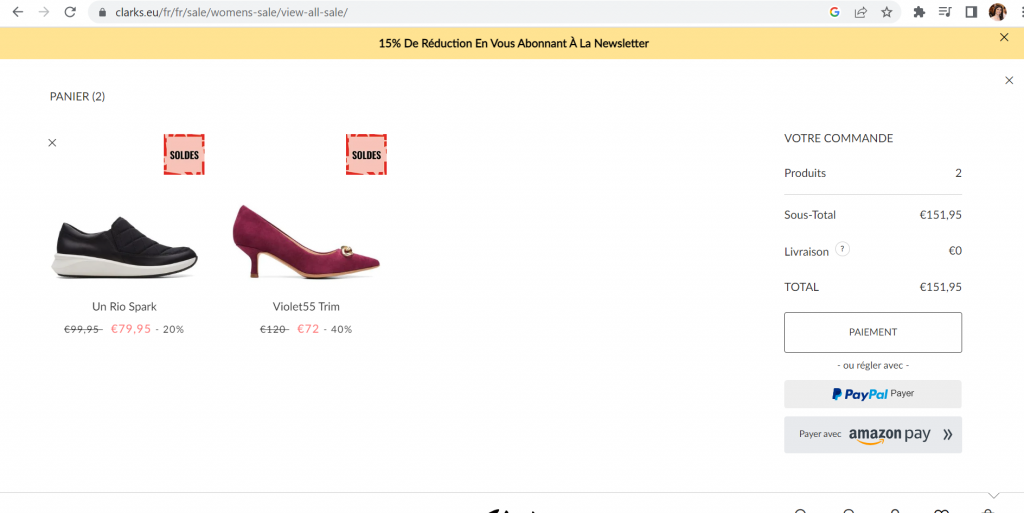This screenshot has width=1024, height=513.
Task: Remove Un Rio Spark from cart
Action: coord(52,143)
